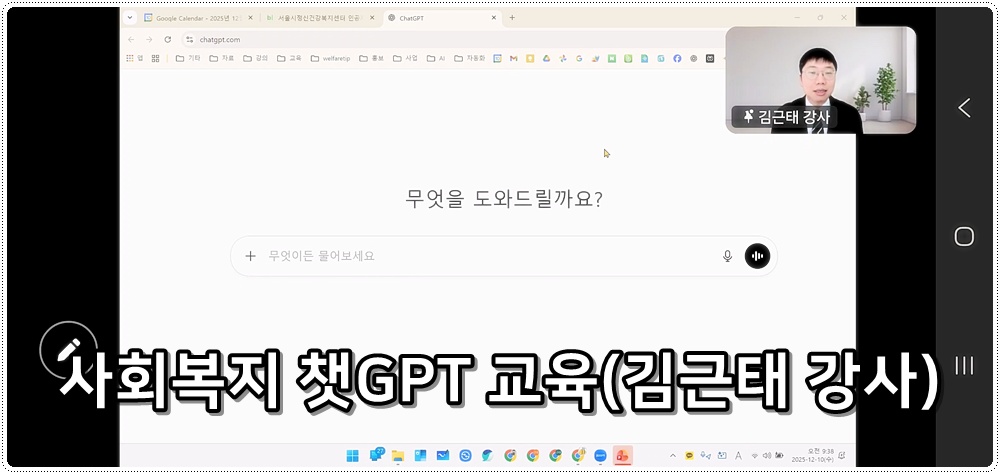Screen dimensions: 1000x474
Task: Open the Google Keep bookmark icon
Action: pos(530,58)
